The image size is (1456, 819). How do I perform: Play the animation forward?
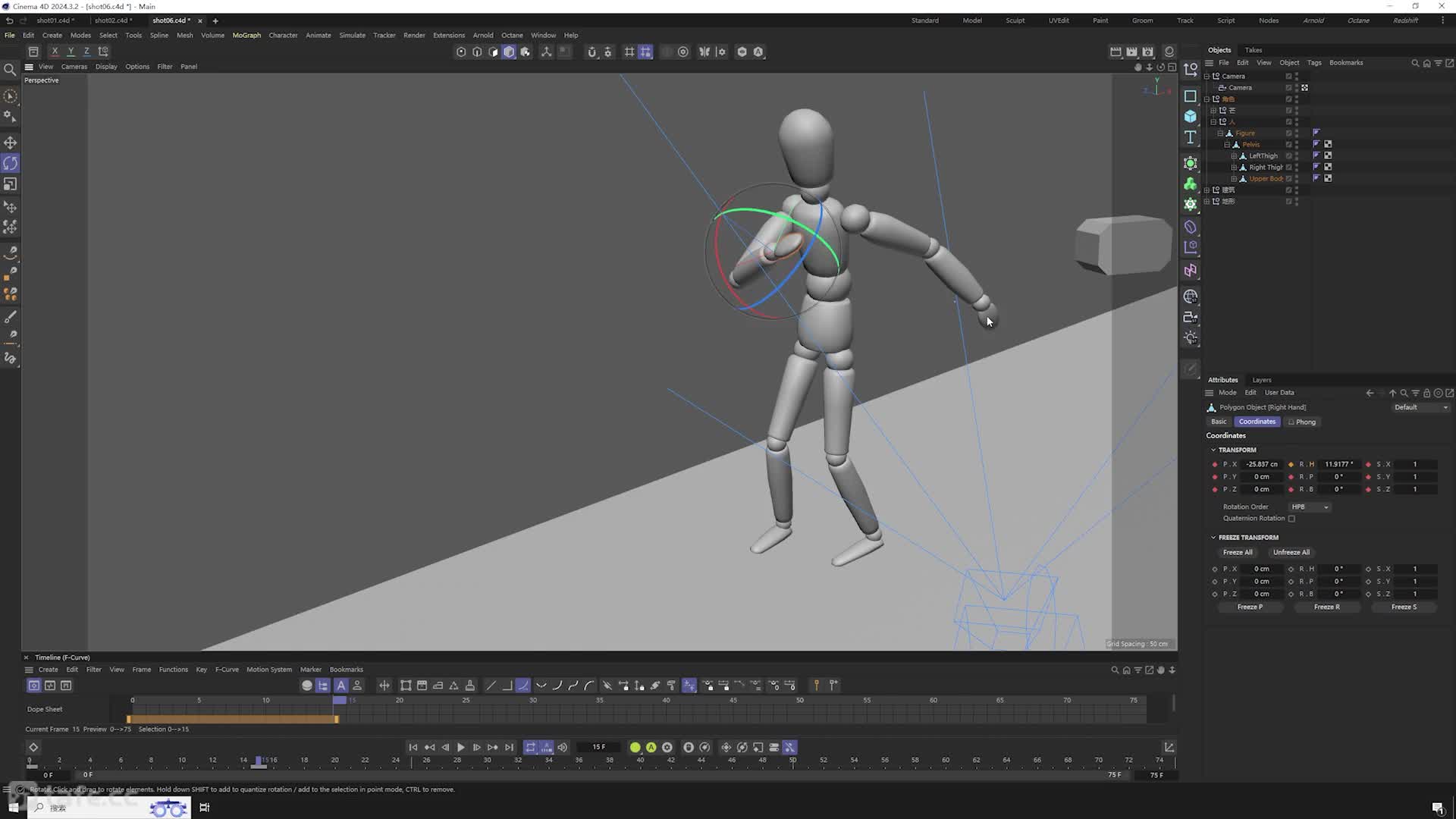pos(460,748)
